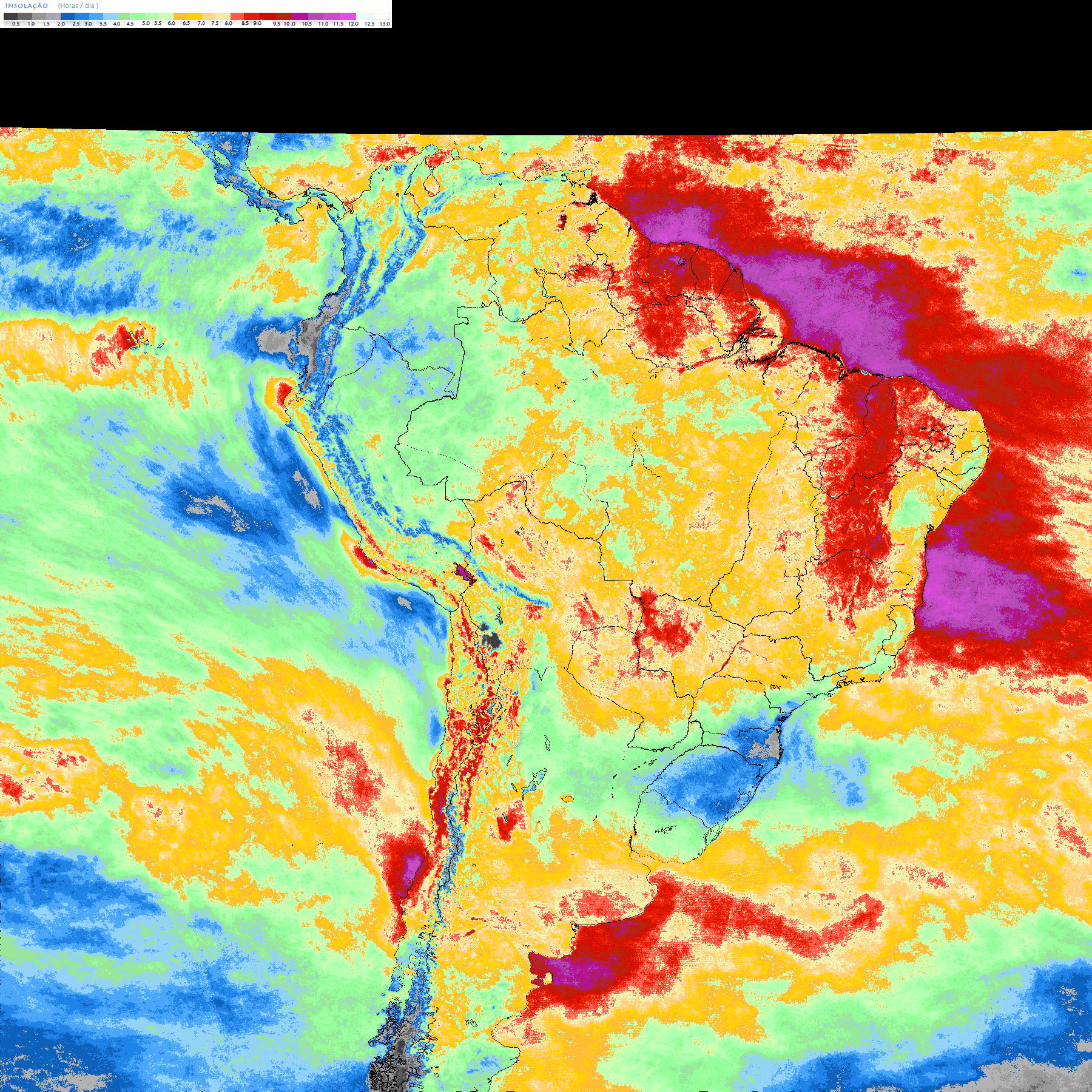
Task: Click the 'INSOLAÇÃO' legend title
Action: click(x=27, y=6)
